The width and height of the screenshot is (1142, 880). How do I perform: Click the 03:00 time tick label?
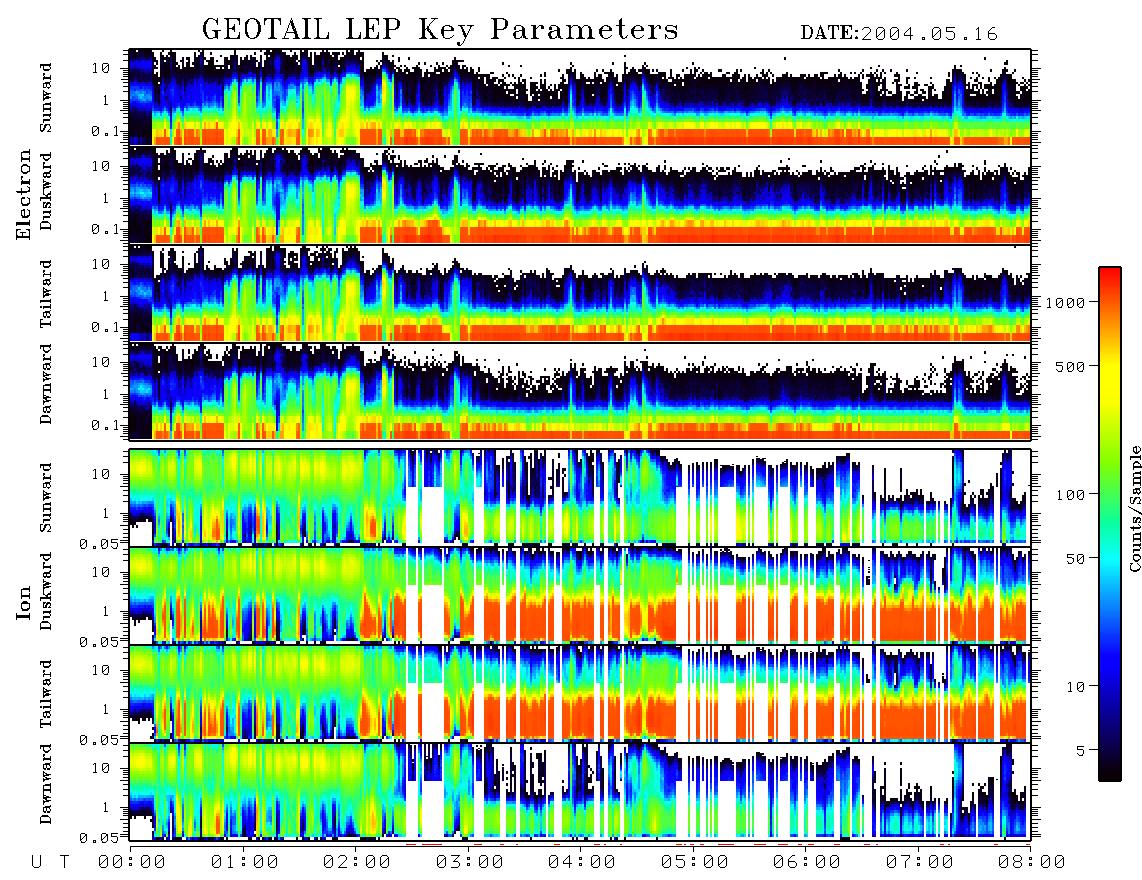tap(469, 862)
